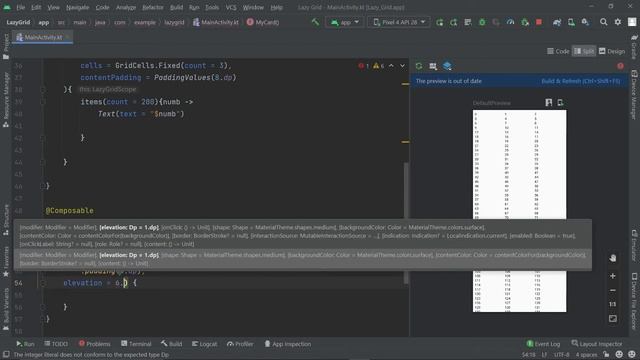Open the File menu

tap(20, 7)
